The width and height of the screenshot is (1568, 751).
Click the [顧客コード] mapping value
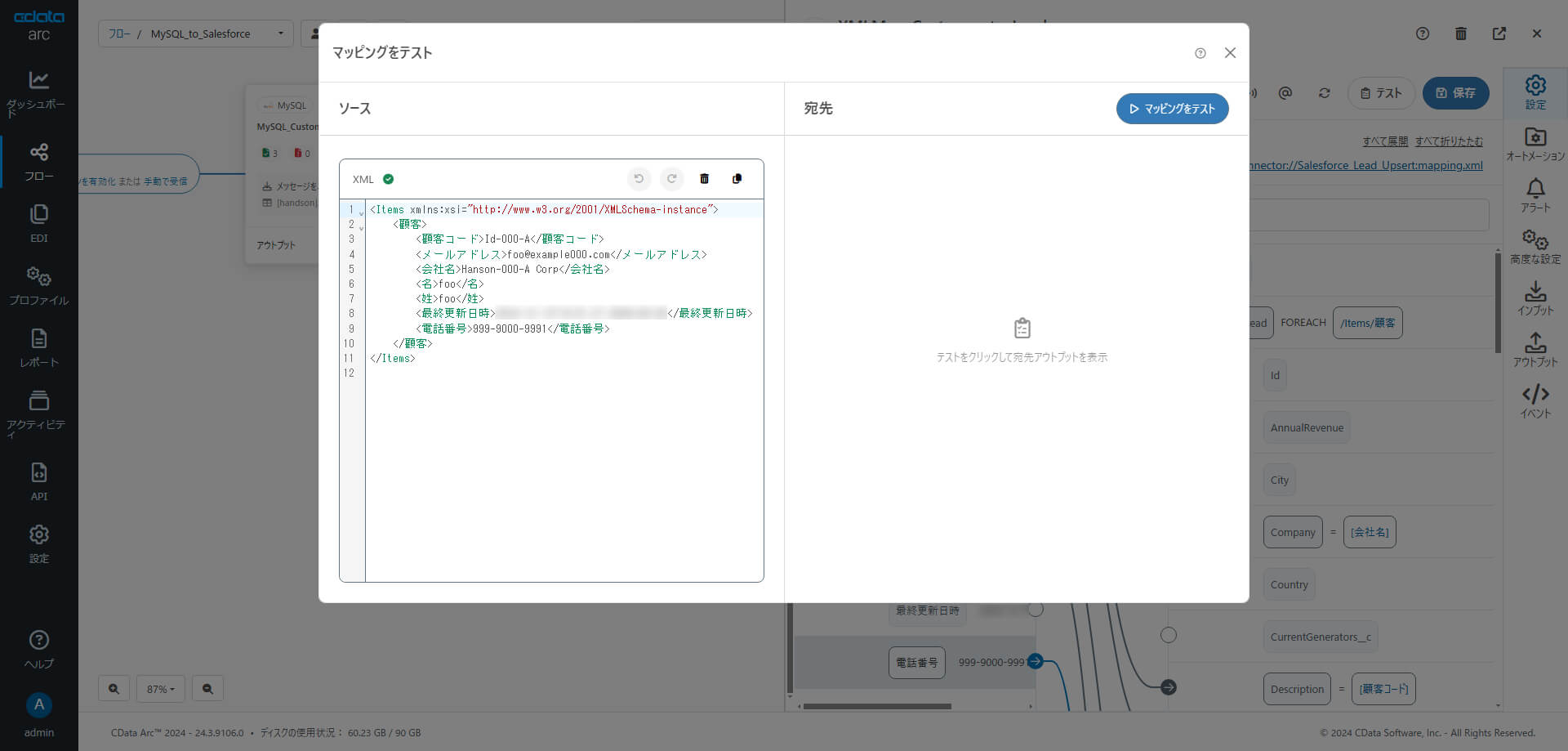pyautogui.click(x=1383, y=689)
